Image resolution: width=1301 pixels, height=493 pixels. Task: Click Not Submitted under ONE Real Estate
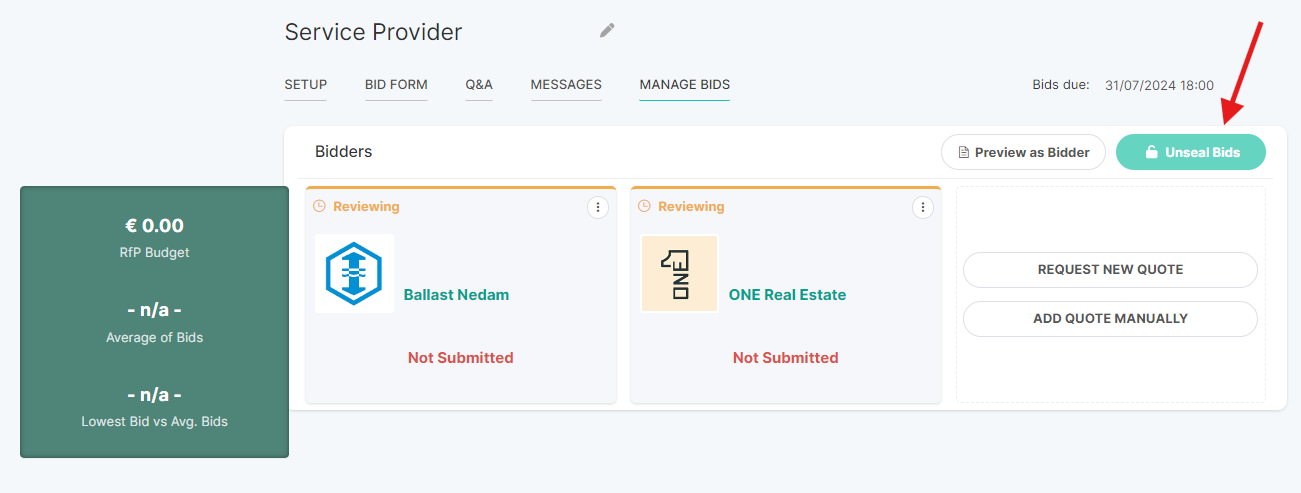pos(786,357)
